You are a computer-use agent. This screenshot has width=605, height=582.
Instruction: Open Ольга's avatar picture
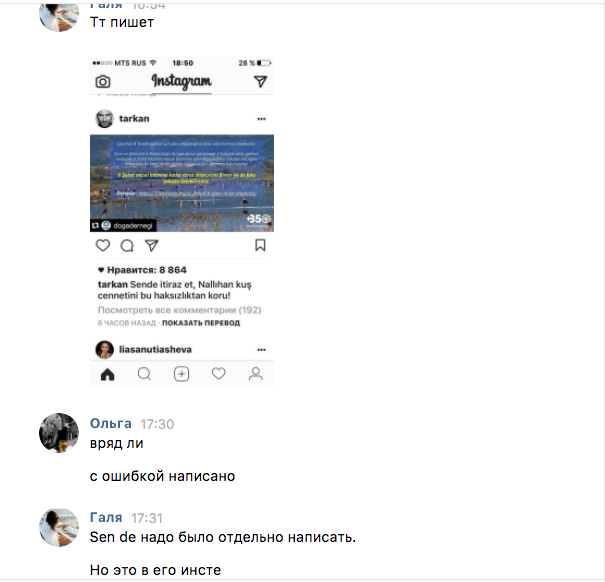(x=59, y=433)
